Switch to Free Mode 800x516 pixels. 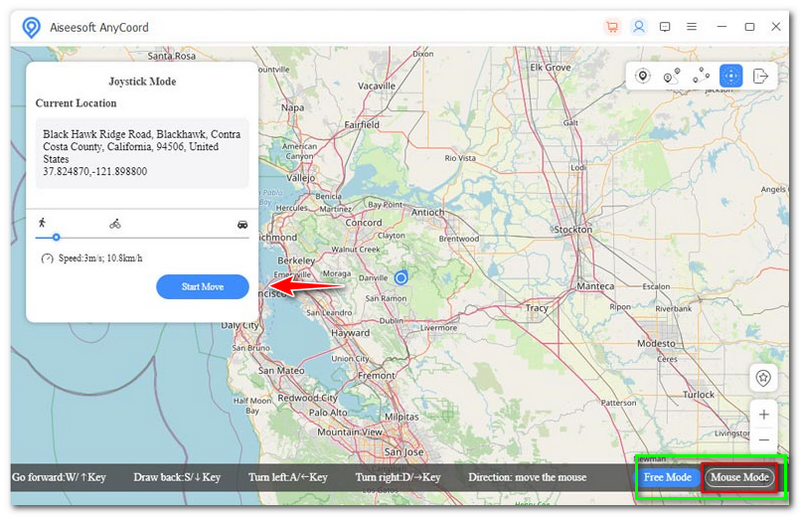[668, 478]
